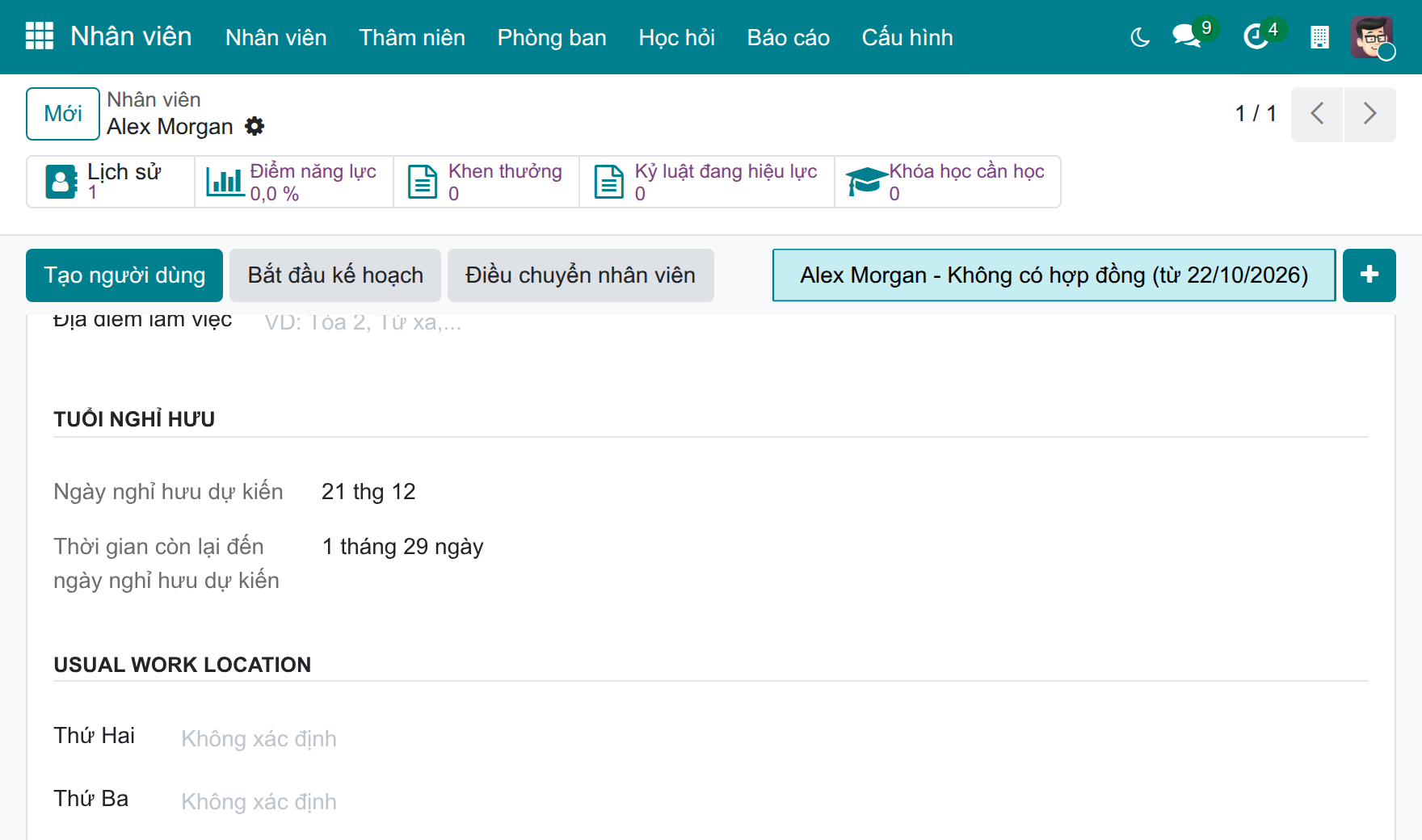Open Khóa học cần học stat button
This screenshot has height=840, width=1422.
pyautogui.click(x=948, y=182)
